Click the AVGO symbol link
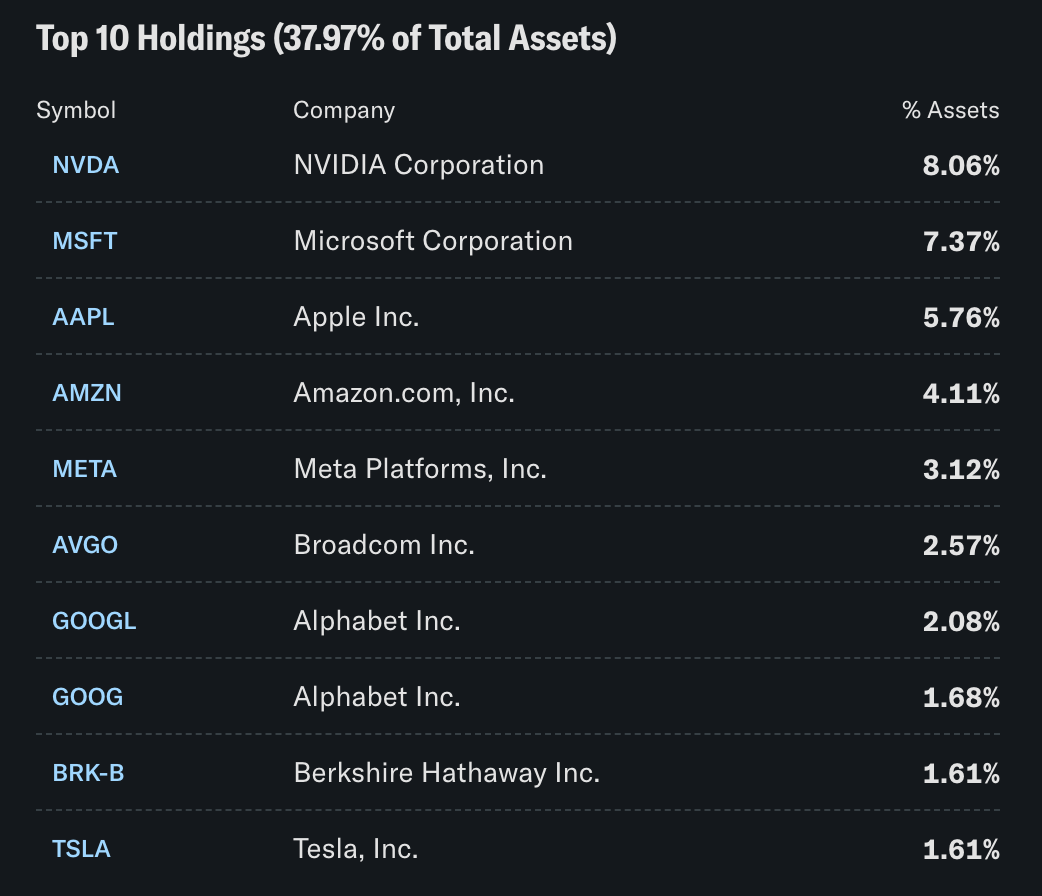This screenshot has width=1042, height=896. click(x=84, y=545)
